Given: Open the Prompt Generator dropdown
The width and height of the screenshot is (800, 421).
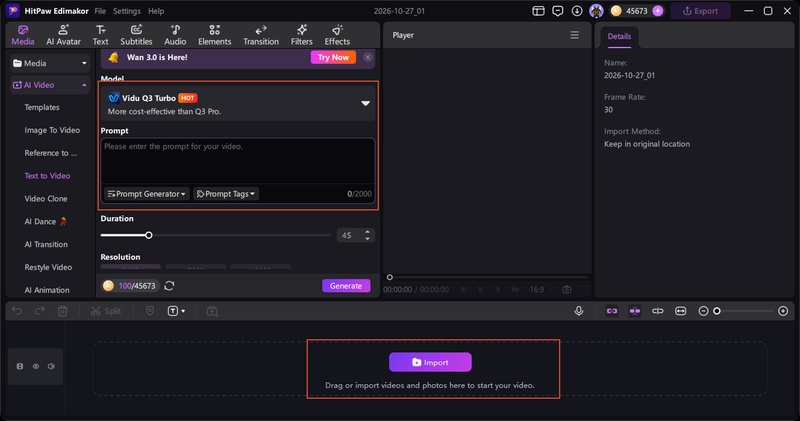Looking at the screenshot, I should [147, 194].
